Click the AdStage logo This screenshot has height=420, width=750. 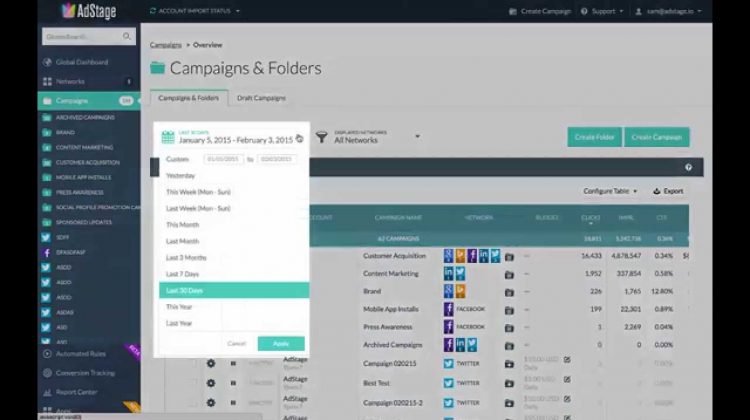(x=89, y=11)
